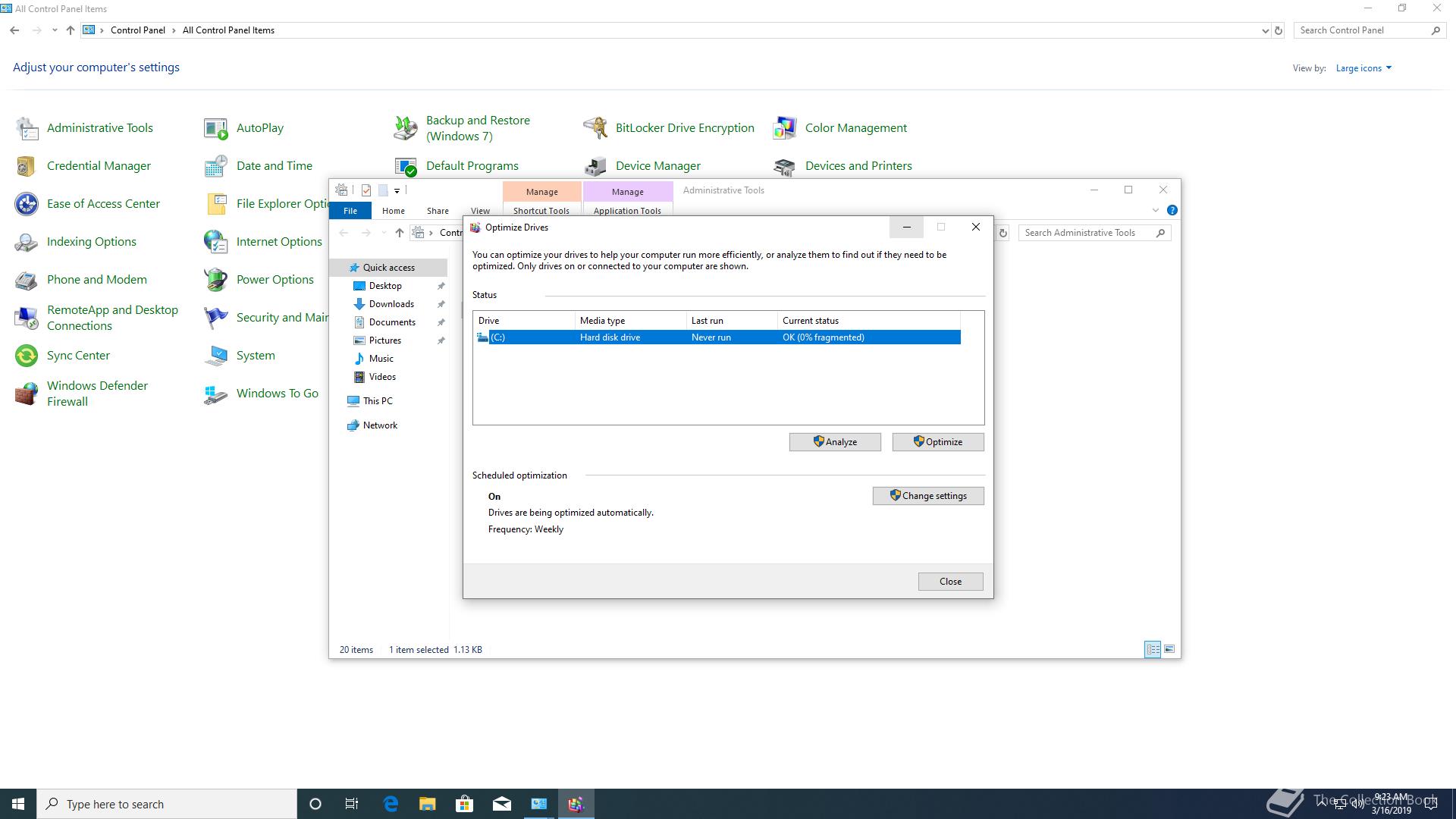Click the Task View taskbar icon
1456x819 pixels.
click(352, 804)
